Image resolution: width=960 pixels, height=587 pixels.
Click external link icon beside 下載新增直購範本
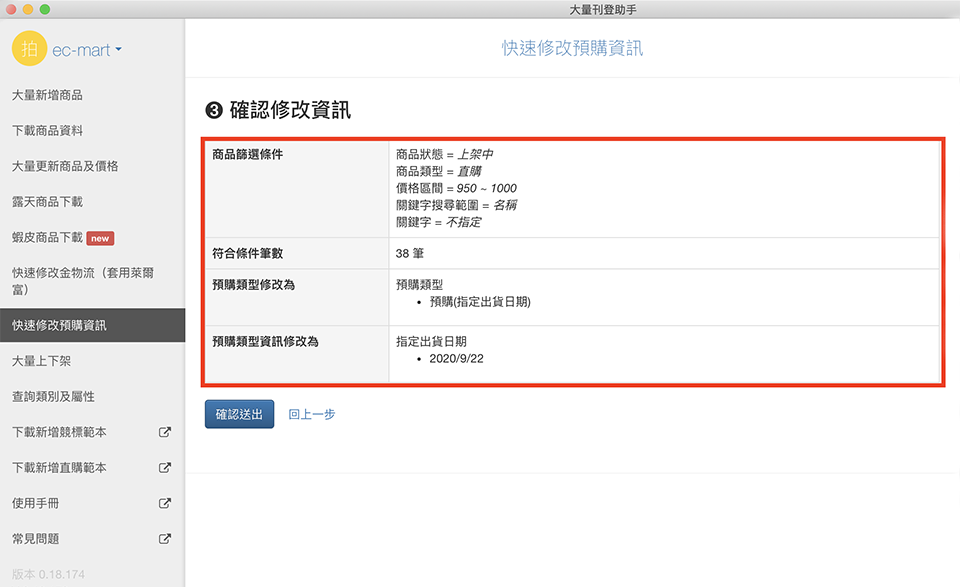[165, 468]
